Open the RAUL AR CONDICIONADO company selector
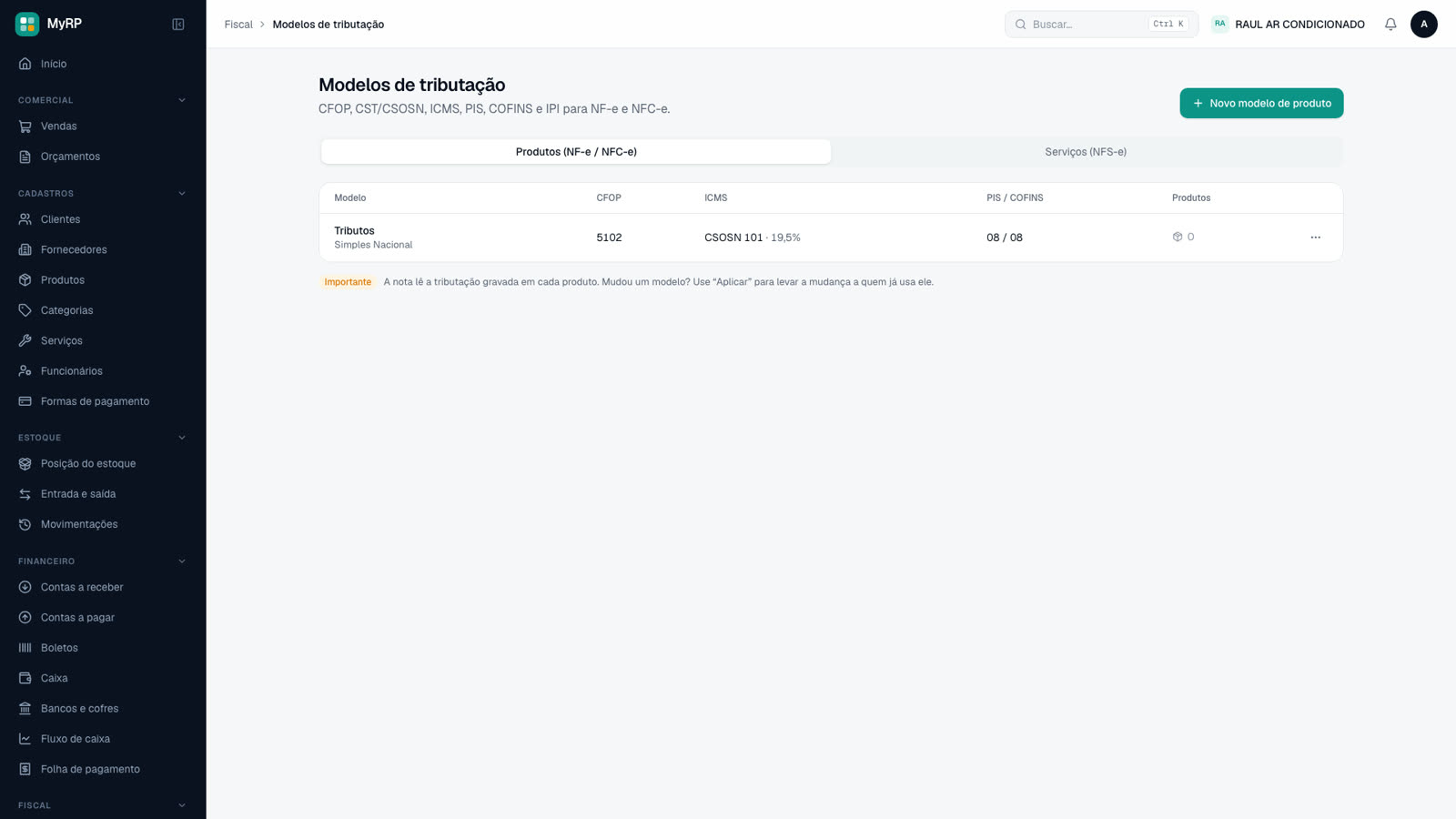 1288,25
